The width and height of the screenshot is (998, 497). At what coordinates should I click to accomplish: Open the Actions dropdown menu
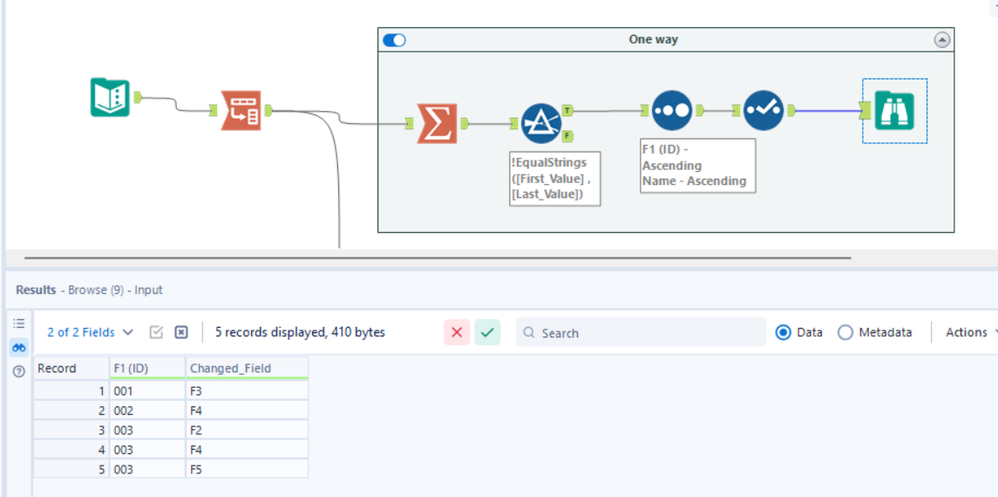coord(969,332)
